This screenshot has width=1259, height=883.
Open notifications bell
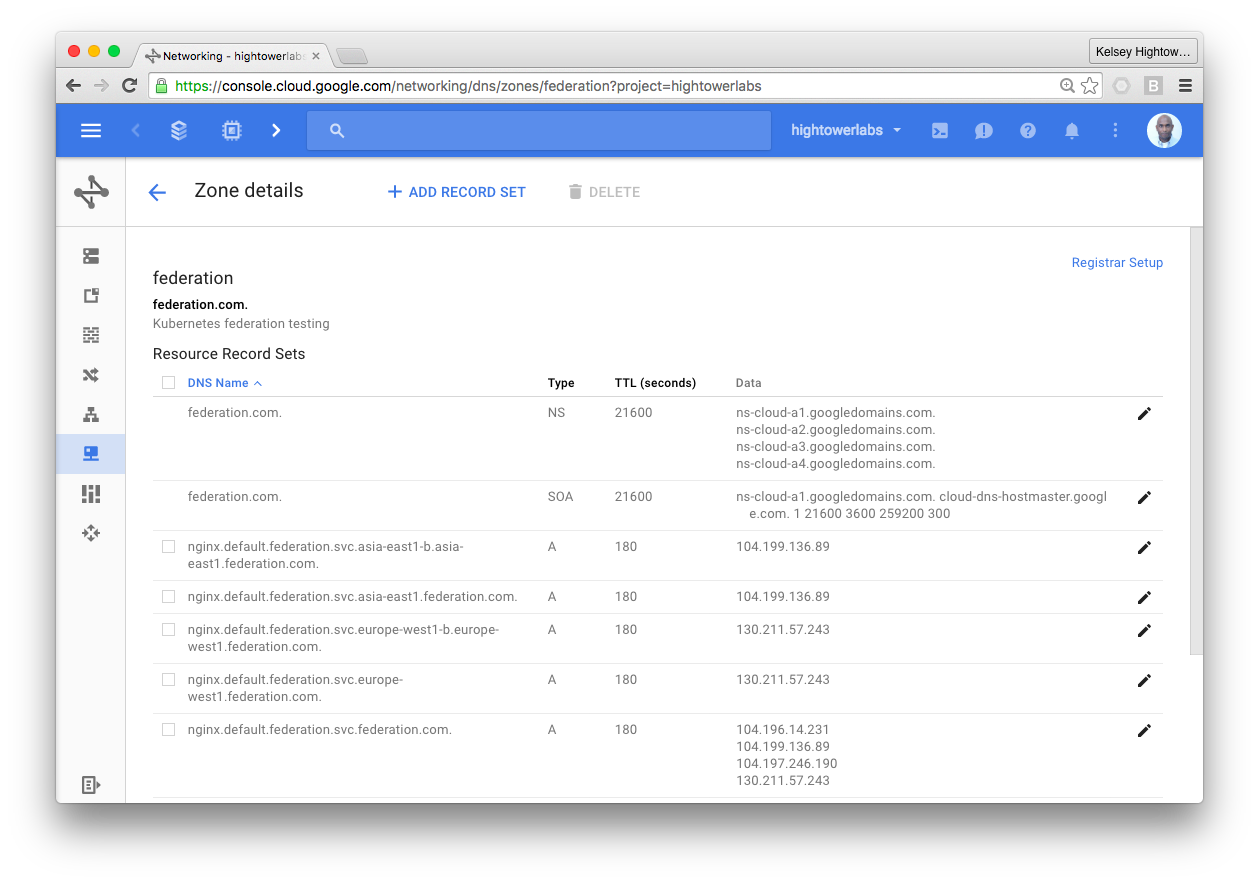(1072, 130)
